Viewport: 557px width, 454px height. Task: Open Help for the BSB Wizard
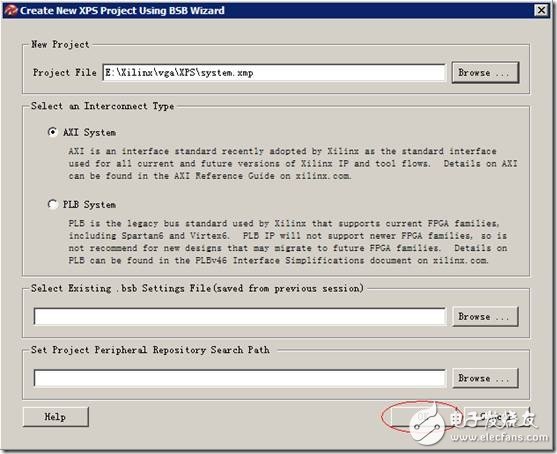click(x=55, y=417)
